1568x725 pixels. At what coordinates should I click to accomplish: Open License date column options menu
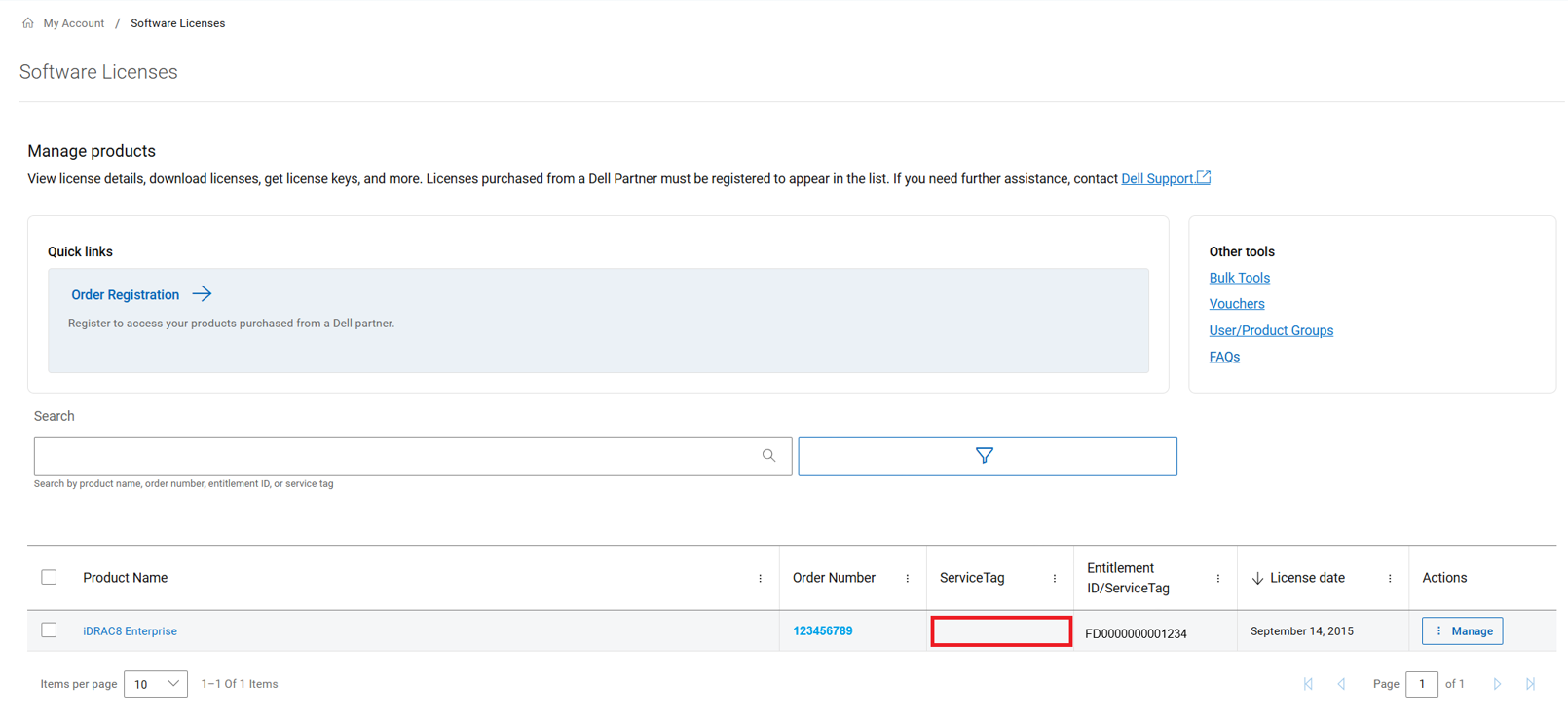pos(1389,579)
